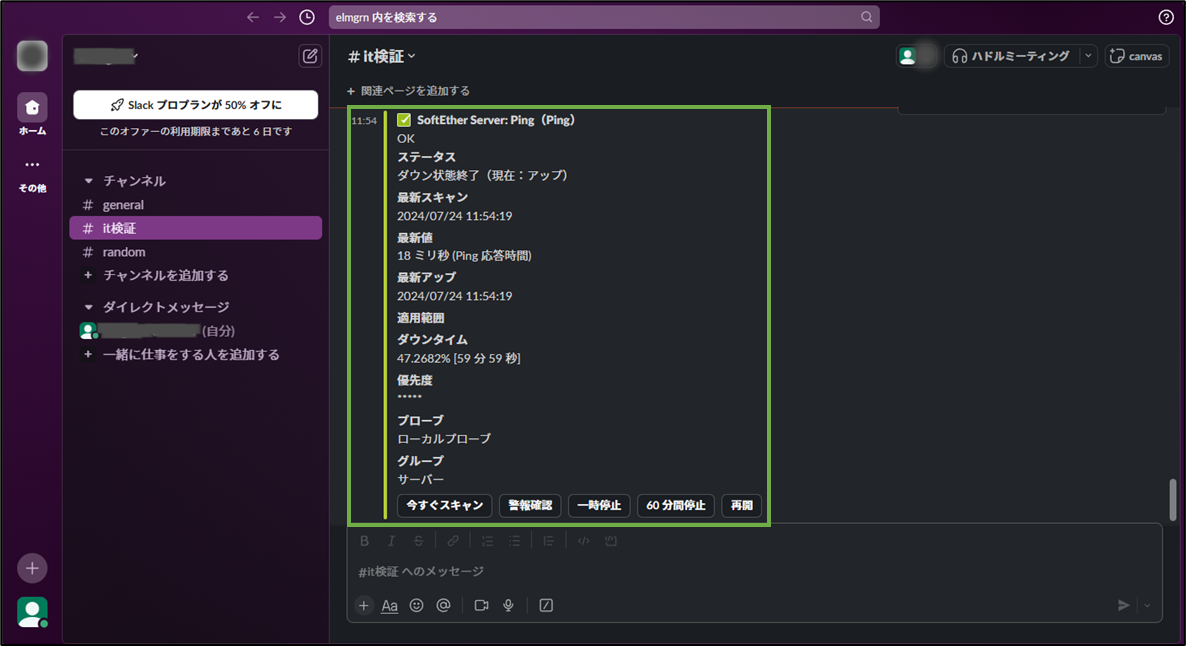Click the Slack Pro plan 50% off button
Image resolution: width=1186 pixels, height=646 pixels.
[x=196, y=104]
